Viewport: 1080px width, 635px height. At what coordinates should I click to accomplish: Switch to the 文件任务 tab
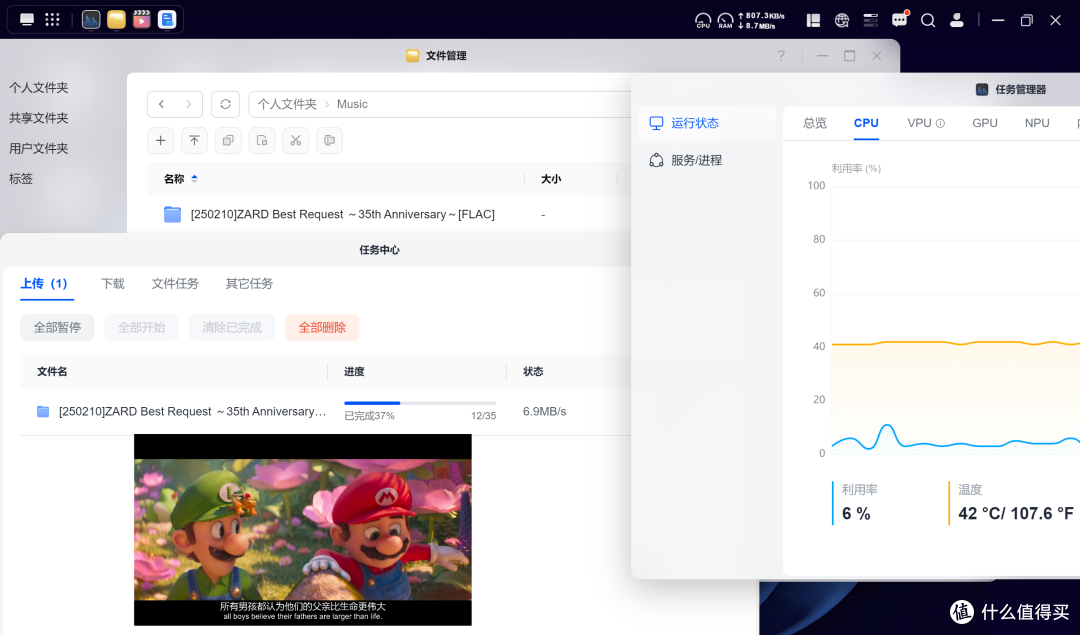(x=175, y=284)
